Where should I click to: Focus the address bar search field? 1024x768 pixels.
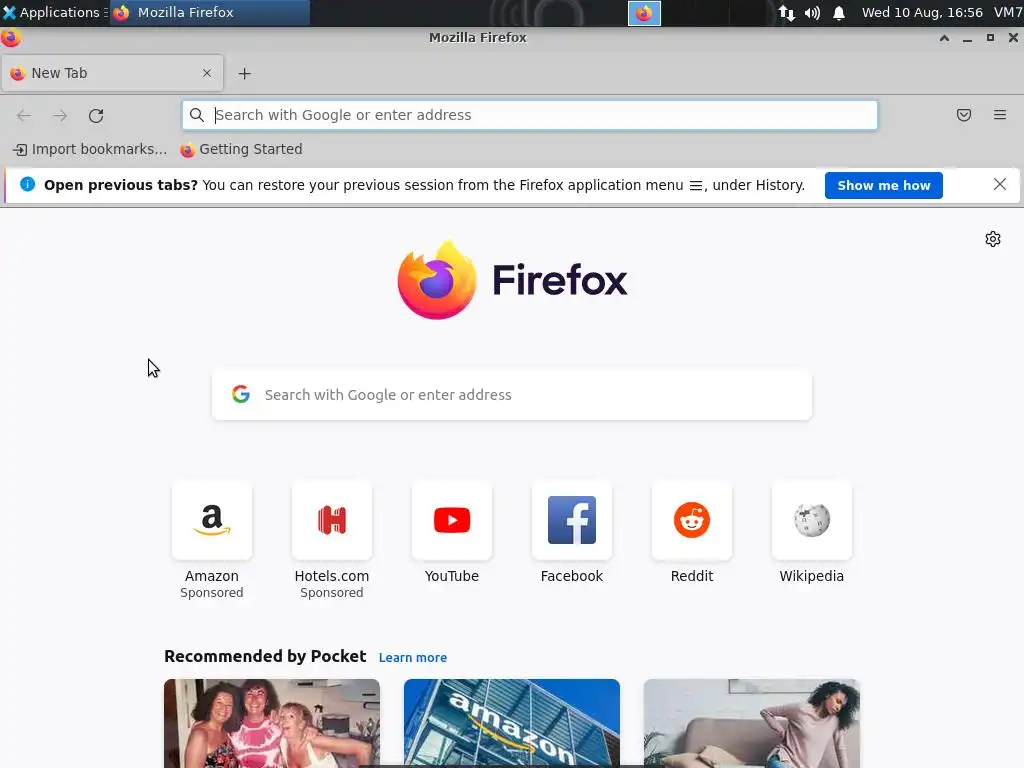[530, 115]
